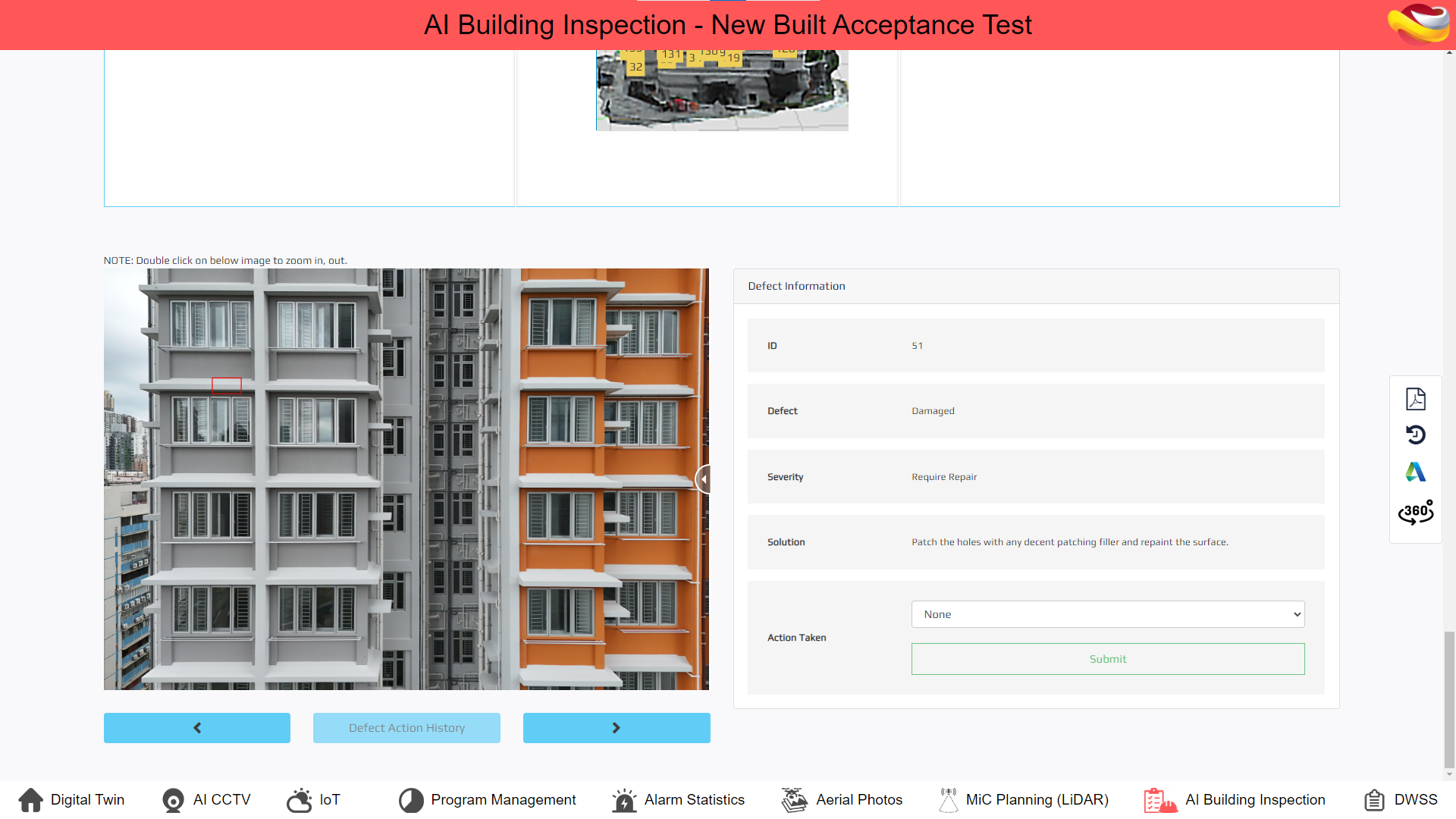This screenshot has width=1456, height=819.
Task: Open the AI CCTV camera icon
Action: 173,800
